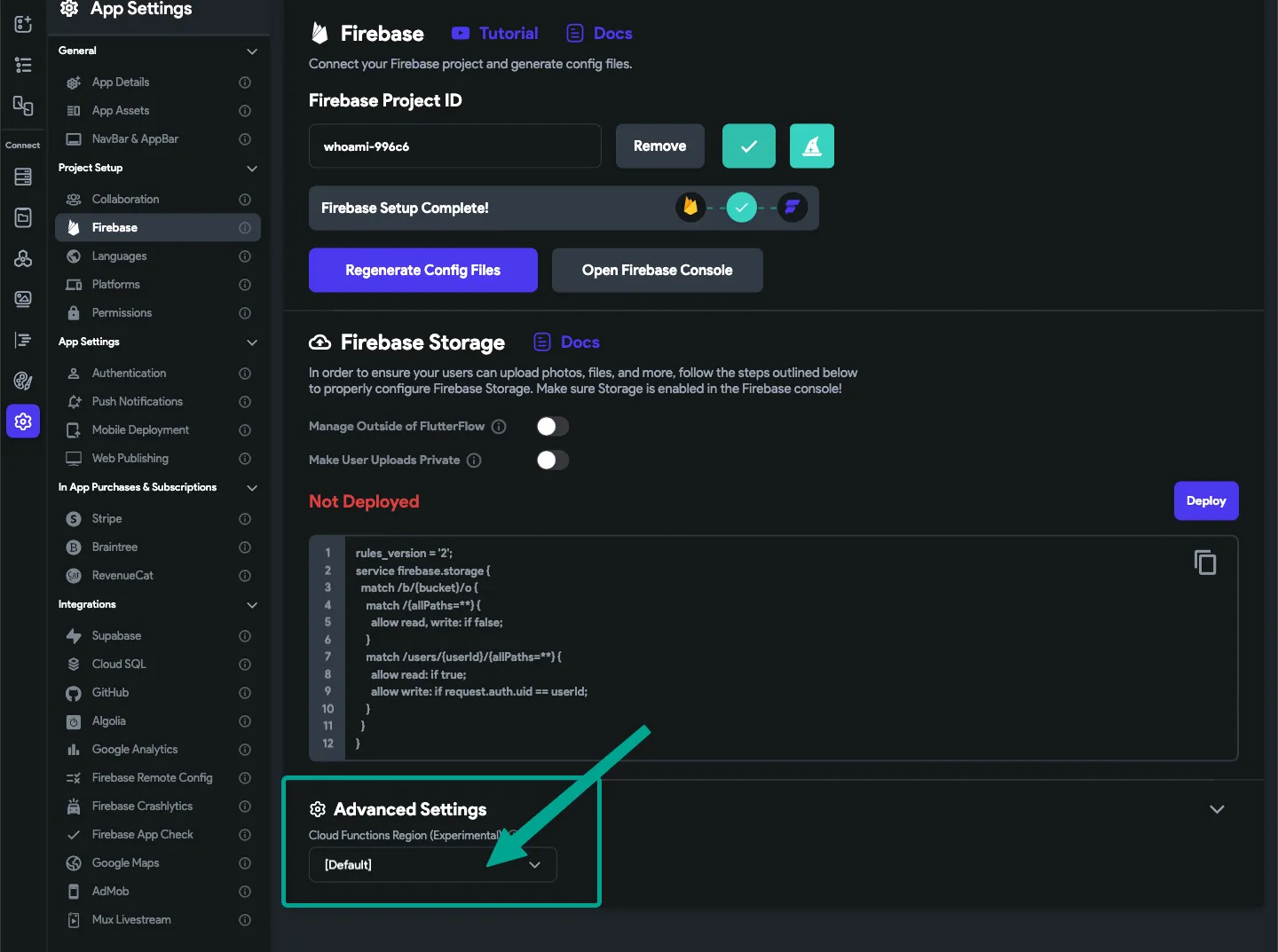Open the widget tree list icon
The width and height of the screenshot is (1278, 952).
pos(23,65)
